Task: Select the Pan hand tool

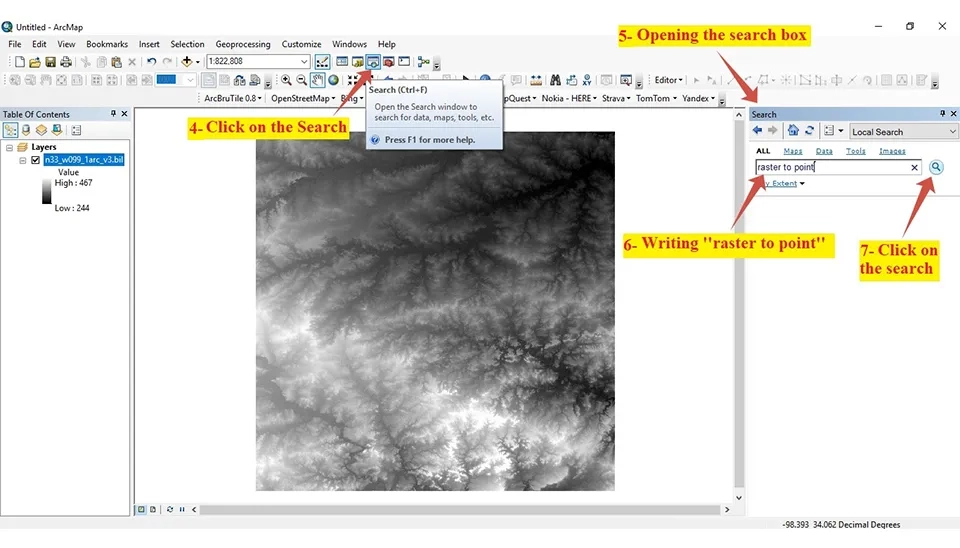Action: (x=317, y=80)
